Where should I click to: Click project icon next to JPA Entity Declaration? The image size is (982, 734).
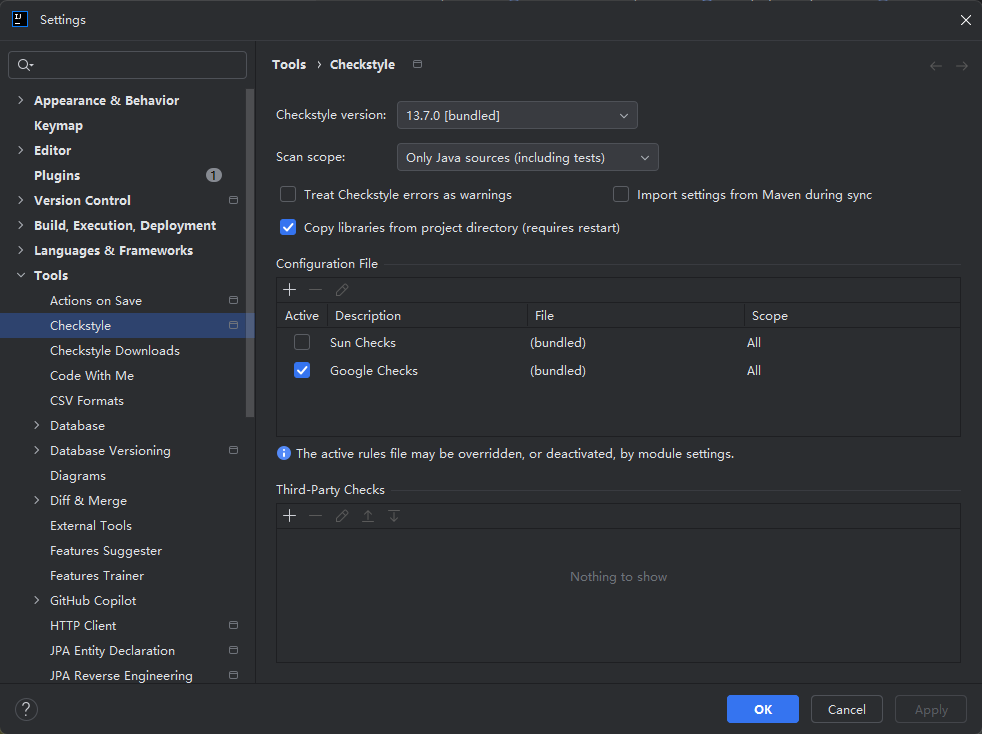[x=234, y=650]
